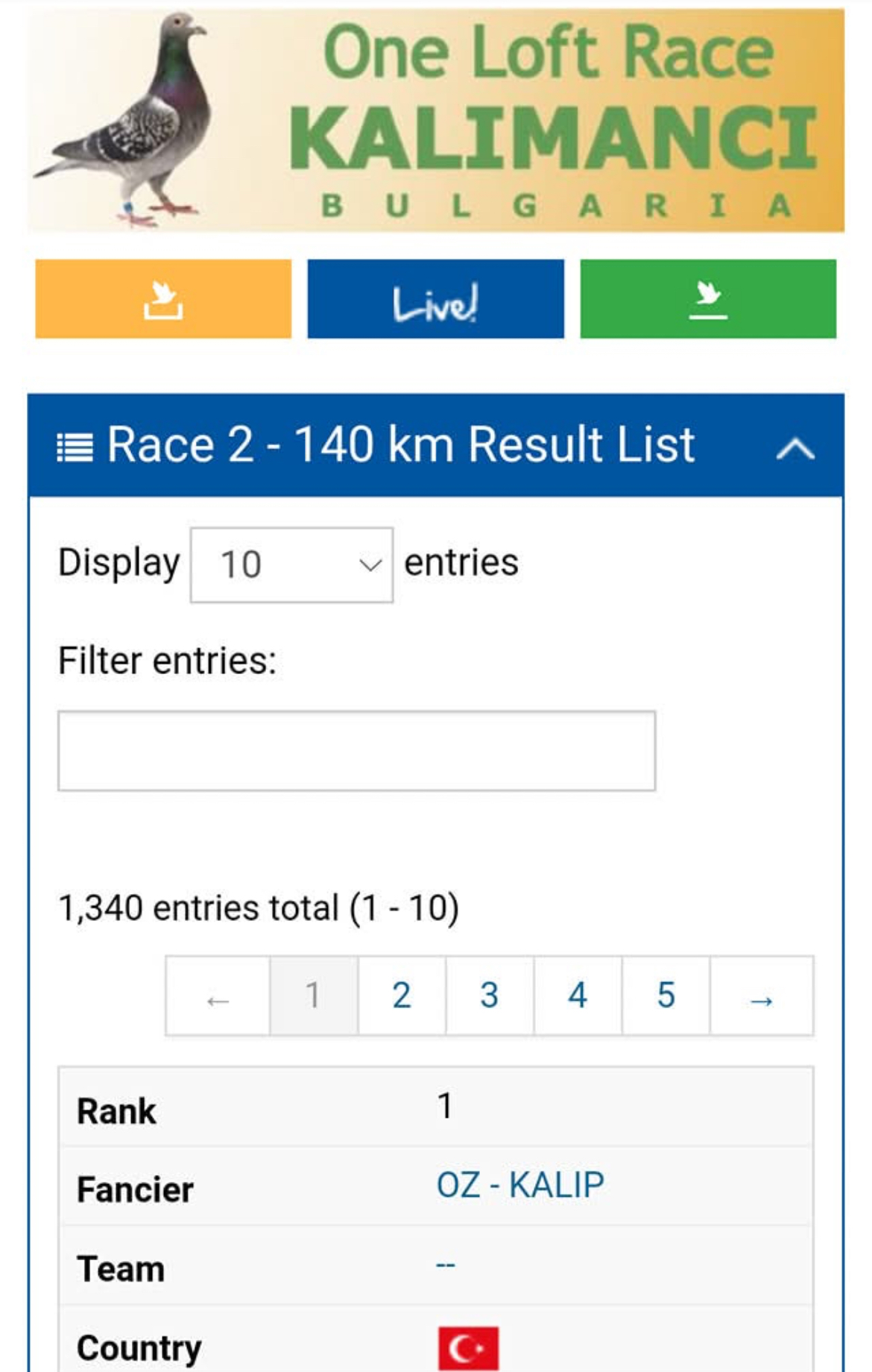Select page 1 in pagination

(x=313, y=996)
